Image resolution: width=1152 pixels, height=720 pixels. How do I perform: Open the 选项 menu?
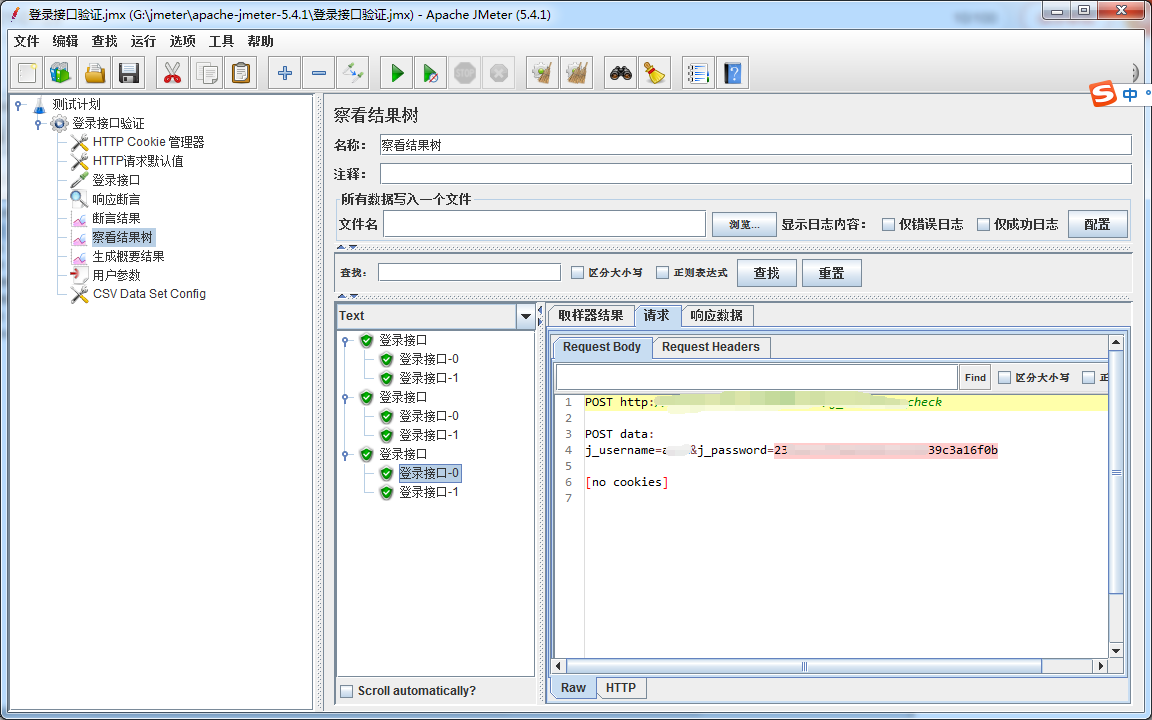tap(182, 41)
